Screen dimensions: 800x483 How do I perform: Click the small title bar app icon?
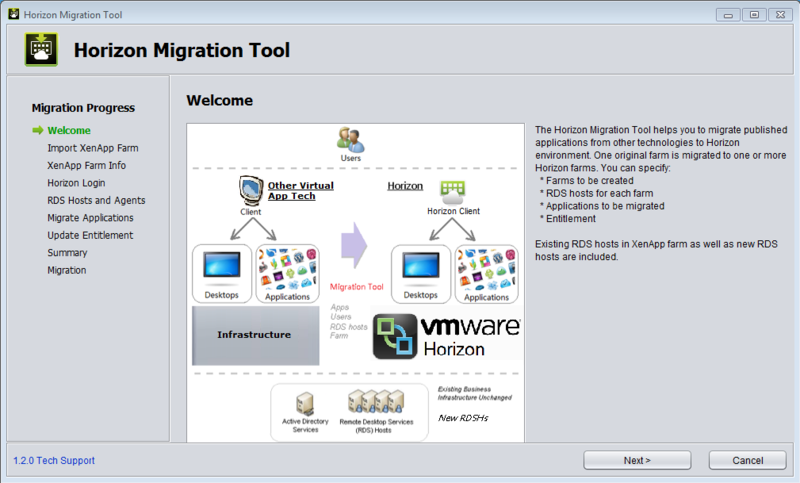[x=14, y=14]
